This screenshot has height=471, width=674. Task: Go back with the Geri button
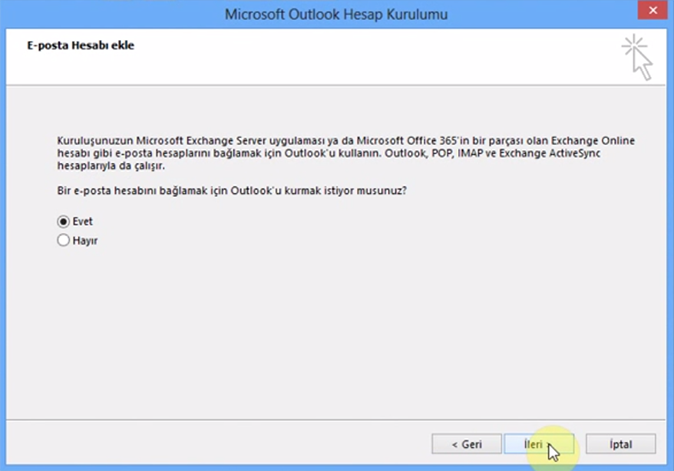pyautogui.click(x=466, y=444)
